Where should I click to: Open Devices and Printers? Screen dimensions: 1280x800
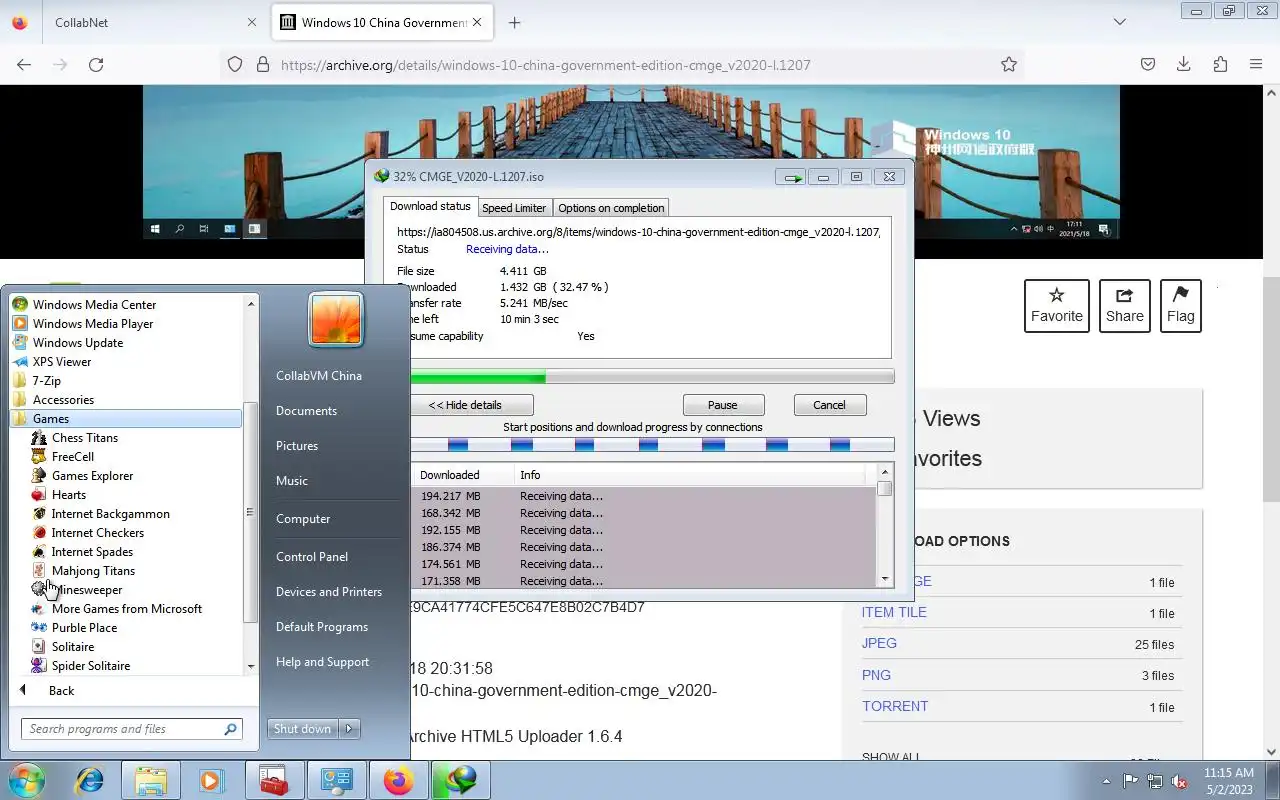(x=329, y=592)
